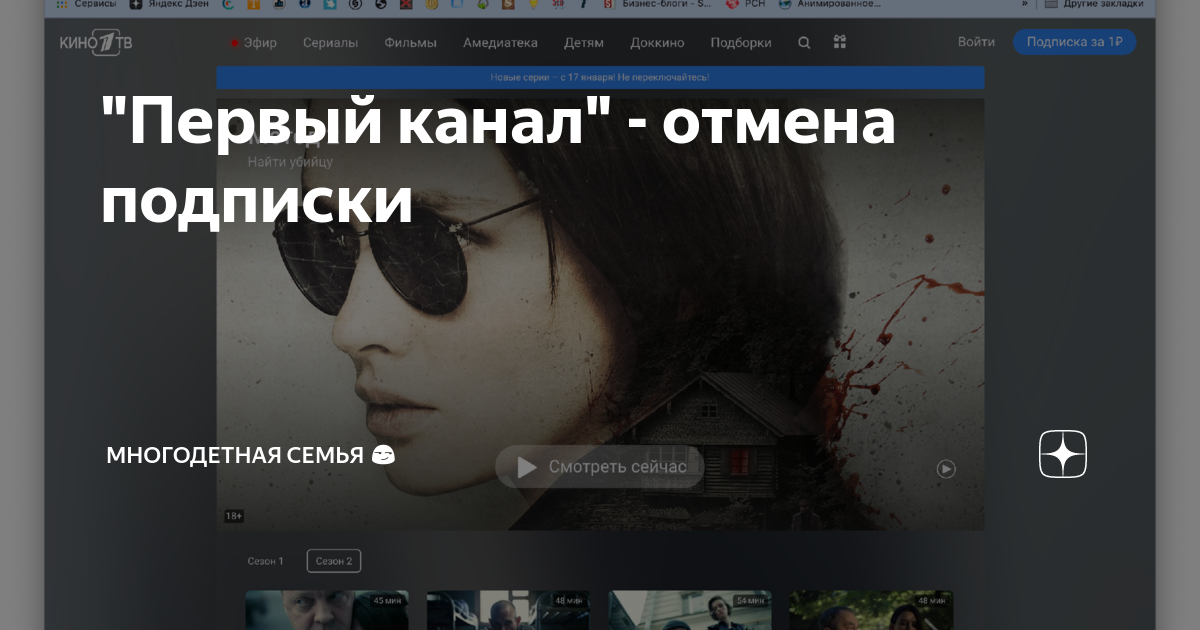Open the Сериалы menu item
Screen dimensions: 1200x630
(x=330, y=43)
